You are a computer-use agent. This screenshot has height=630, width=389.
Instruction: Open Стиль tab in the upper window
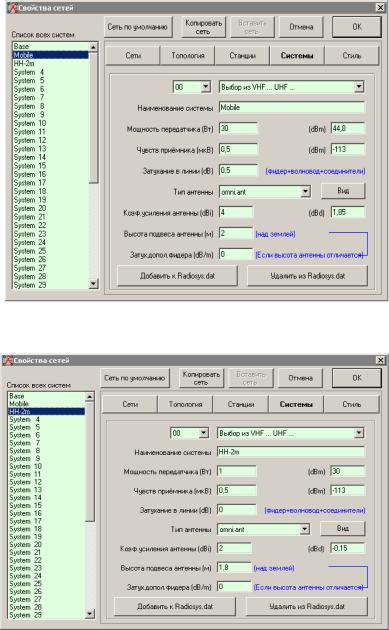pos(352,55)
